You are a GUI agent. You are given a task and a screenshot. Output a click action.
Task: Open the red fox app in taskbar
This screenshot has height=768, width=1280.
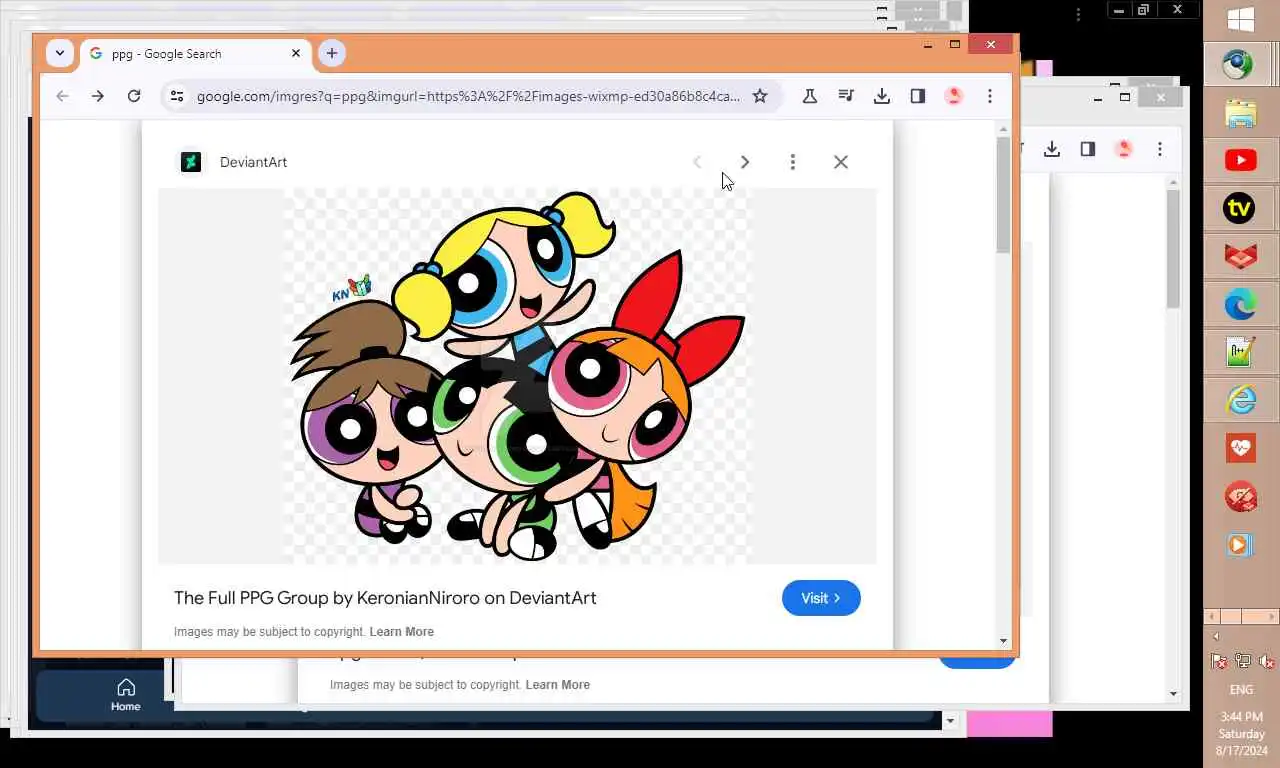[x=1241, y=256]
